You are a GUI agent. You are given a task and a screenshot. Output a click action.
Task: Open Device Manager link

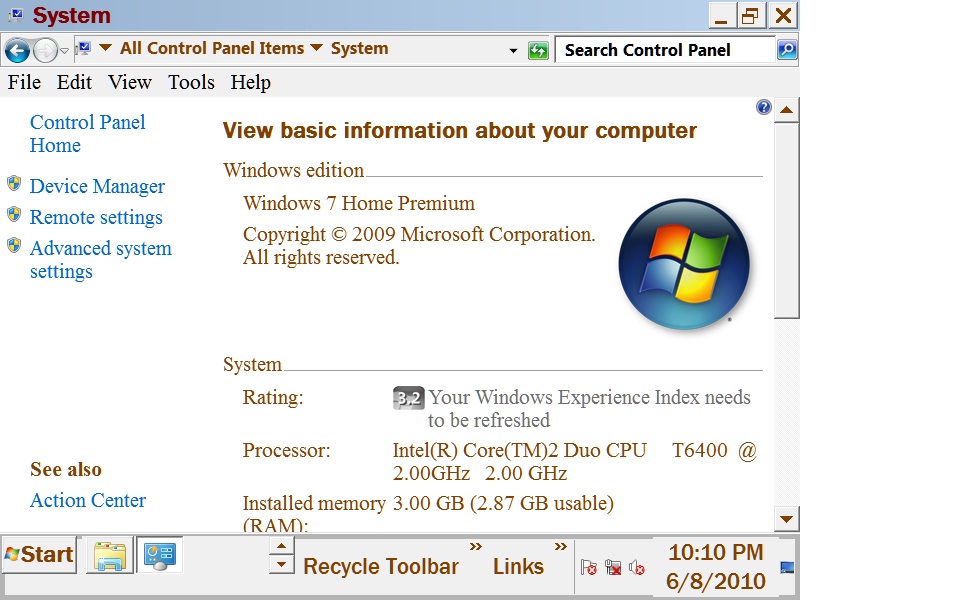[97, 186]
